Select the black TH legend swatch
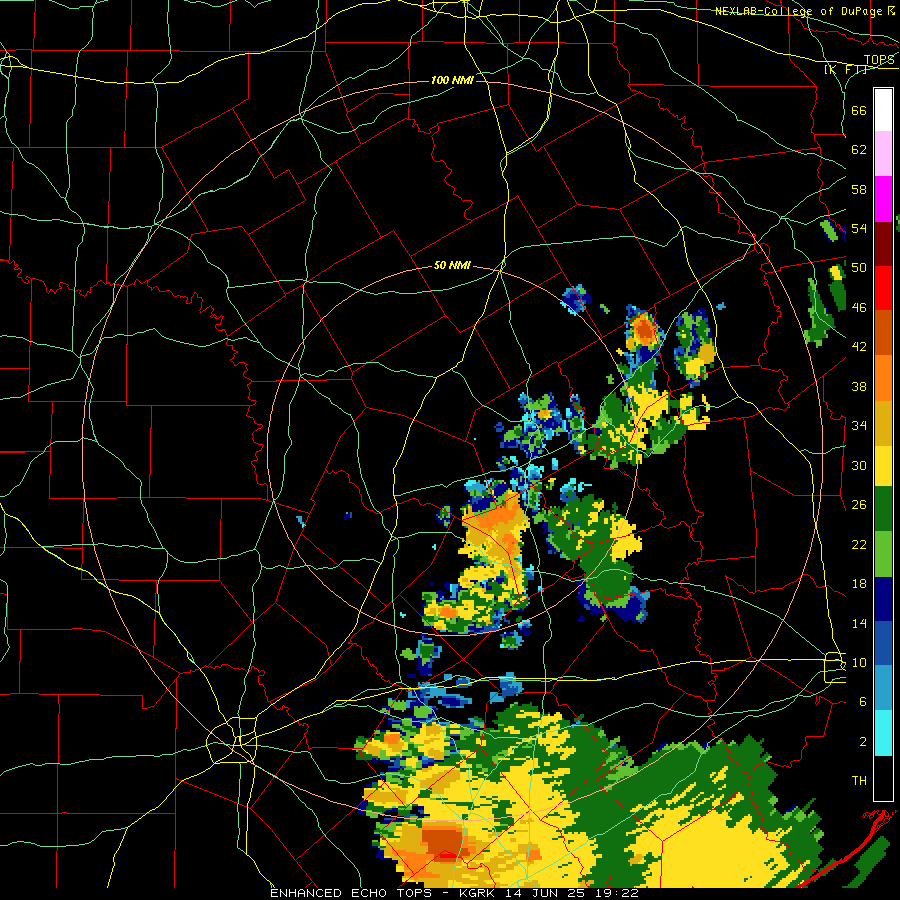The image size is (900, 900). click(883, 778)
